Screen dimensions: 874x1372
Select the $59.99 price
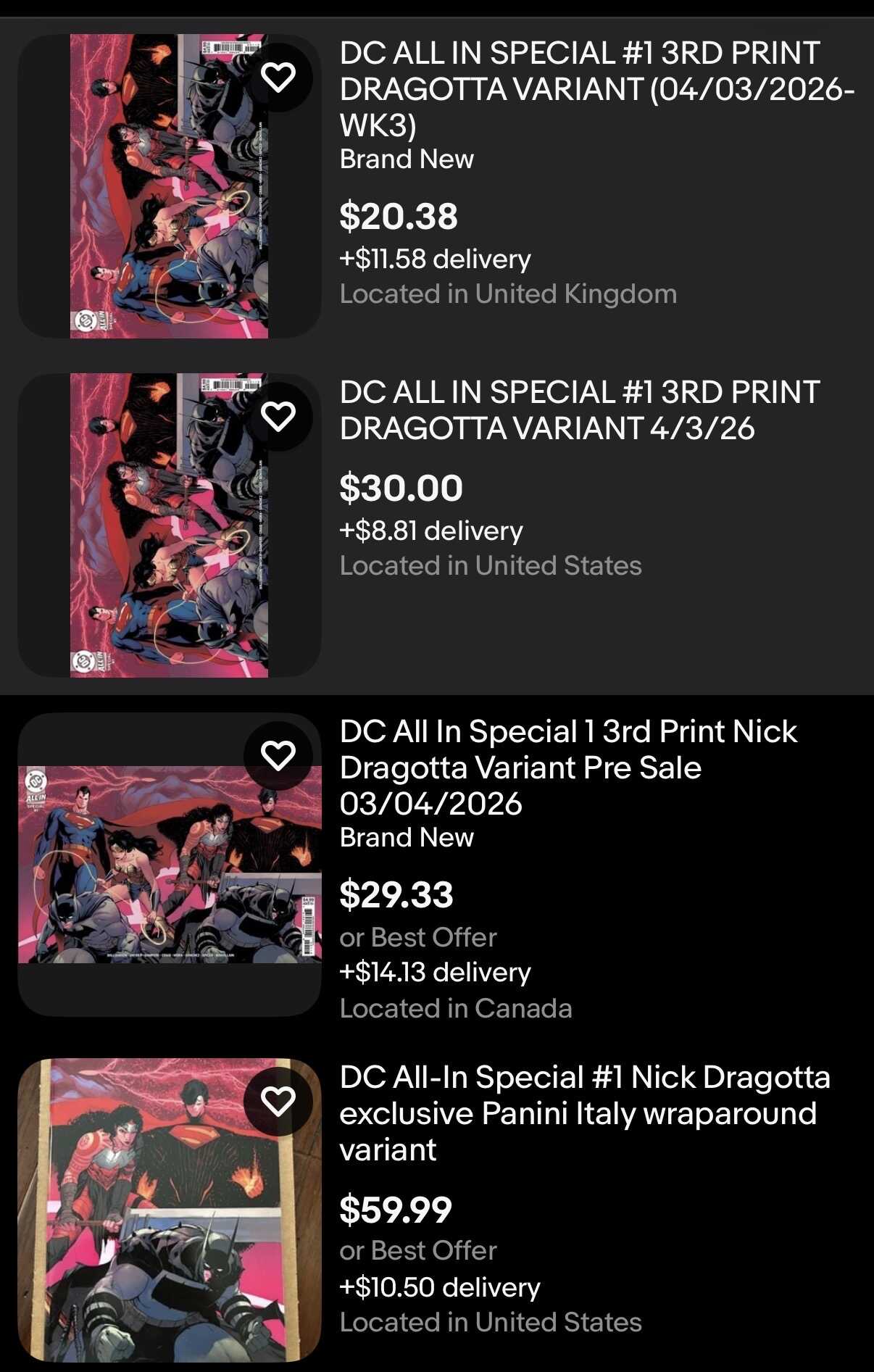coord(396,1210)
